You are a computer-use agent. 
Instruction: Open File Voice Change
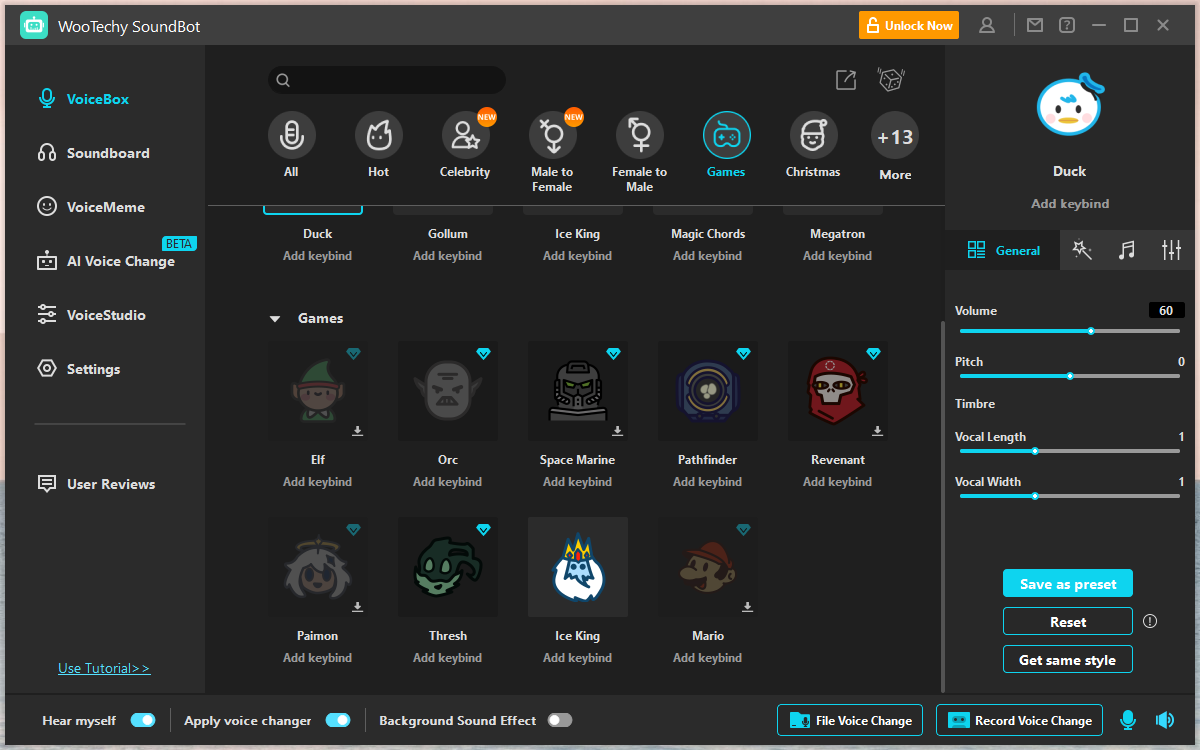850,720
